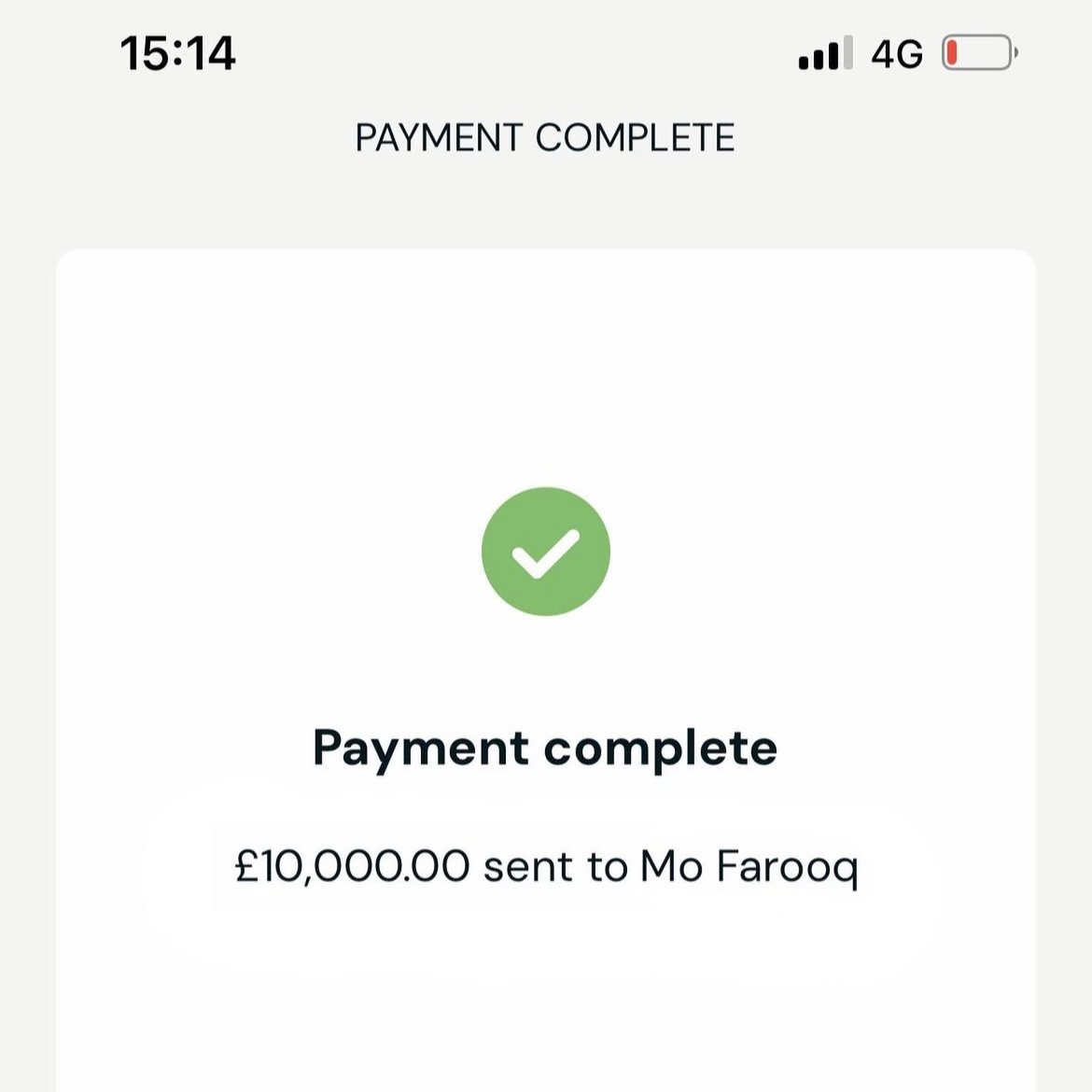The width and height of the screenshot is (1092, 1092).
Task: Tap the word COMPLETE in top header
Action: coord(635,138)
